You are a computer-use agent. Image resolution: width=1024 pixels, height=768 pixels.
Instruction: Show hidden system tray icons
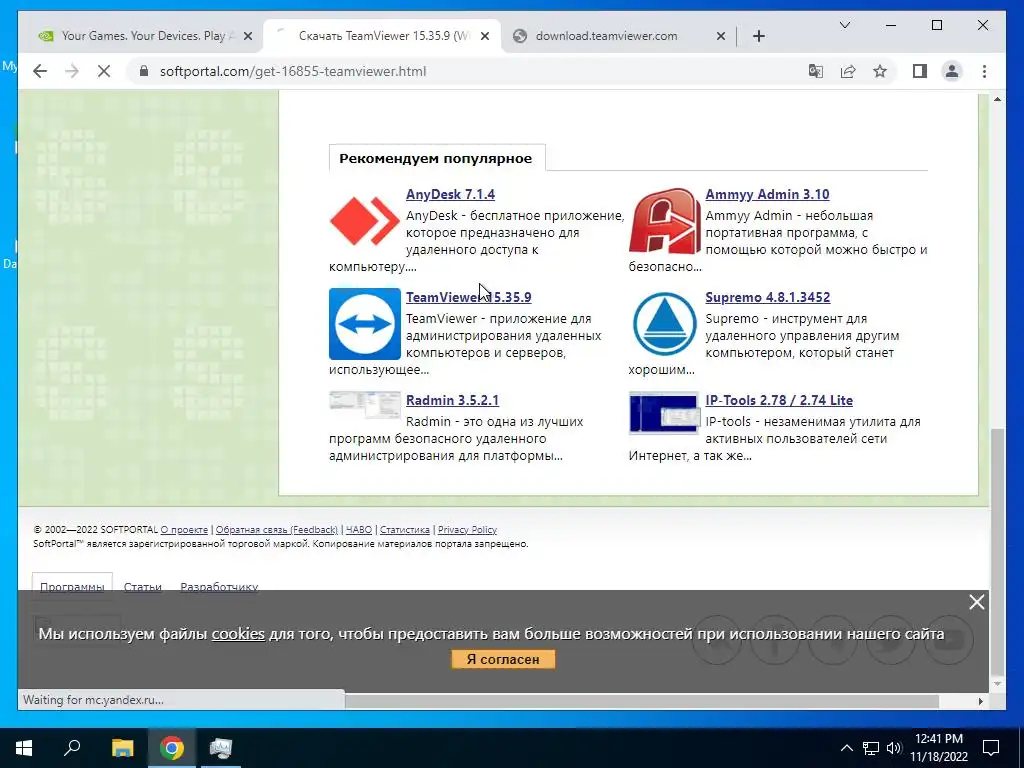coord(846,748)
